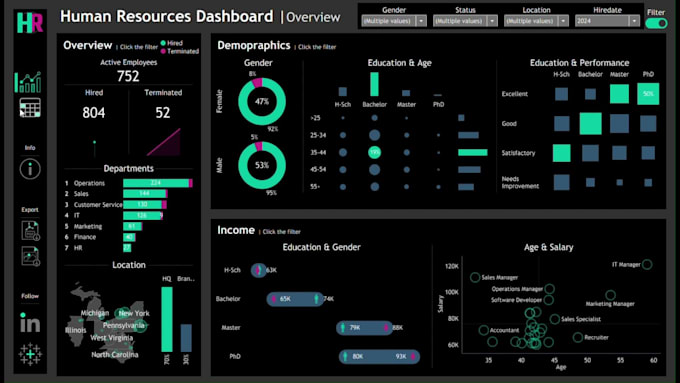Viewport: 680px width, 383px height.
Task: Select the Terminated legend marker
Action: [x=163, y=51]
